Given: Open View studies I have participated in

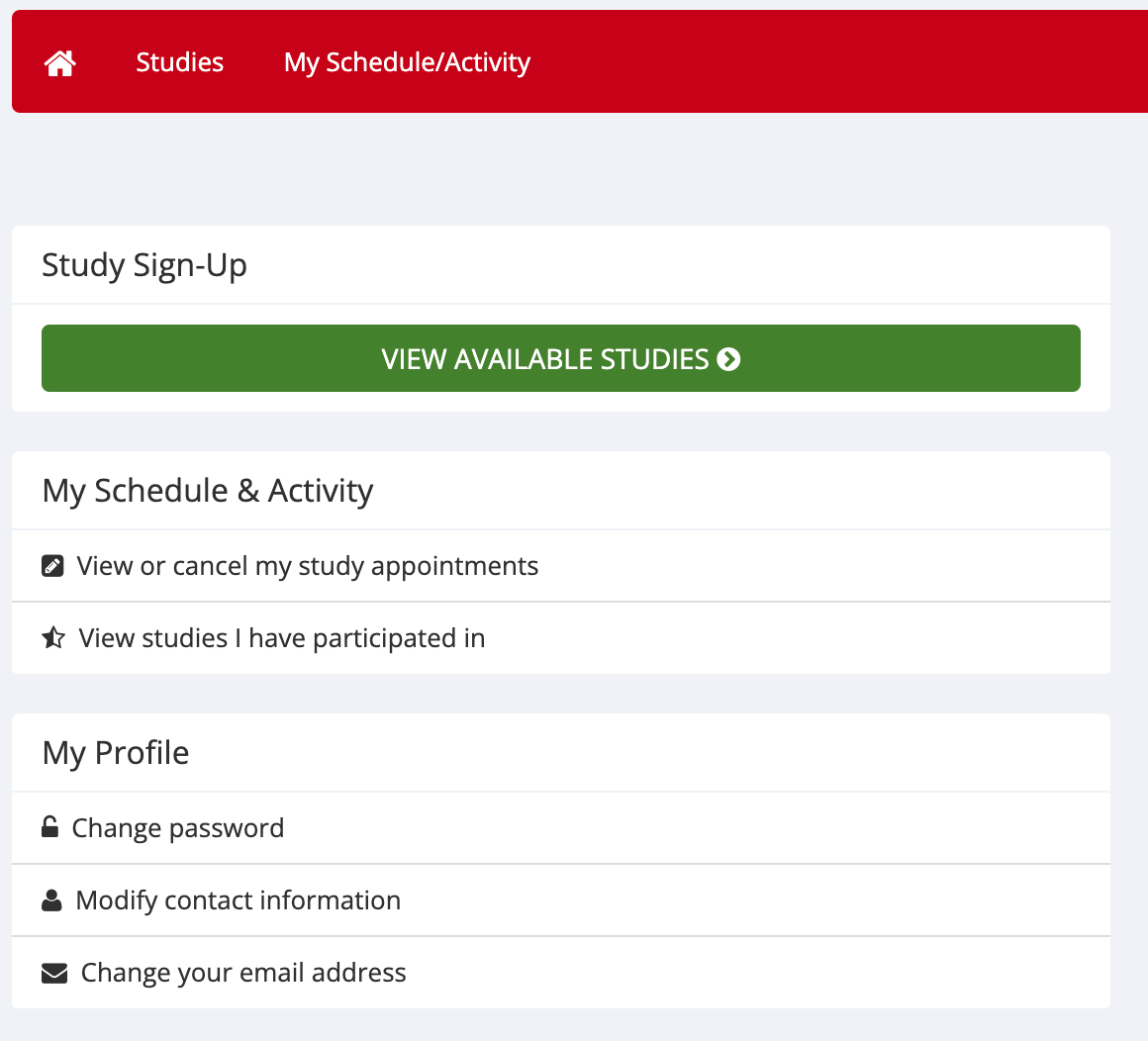Looking at the screenshot, I should [x=282, y=638].
